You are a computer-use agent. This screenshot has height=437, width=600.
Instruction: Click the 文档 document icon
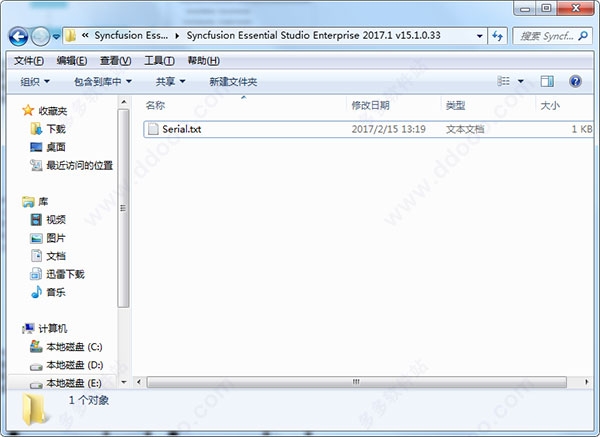(36, 256)
